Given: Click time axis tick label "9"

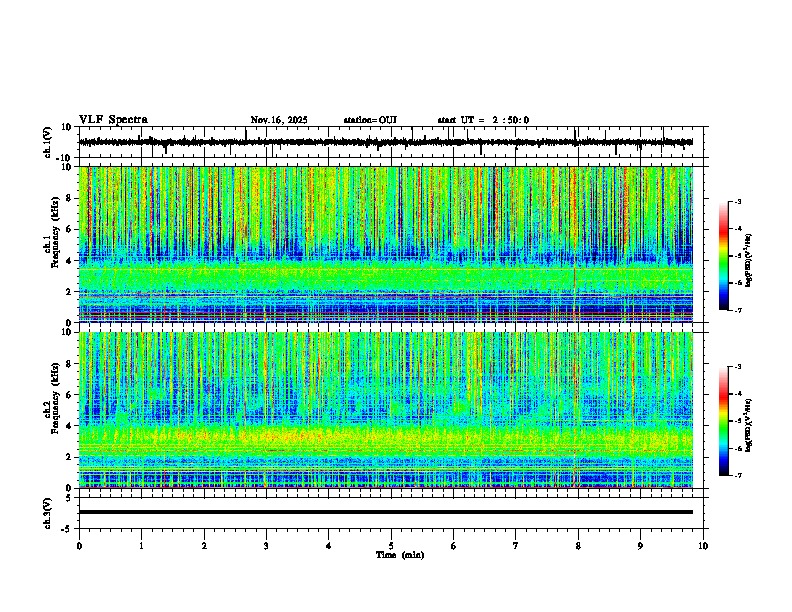Looking at the screenshot, I should point(640,546).
